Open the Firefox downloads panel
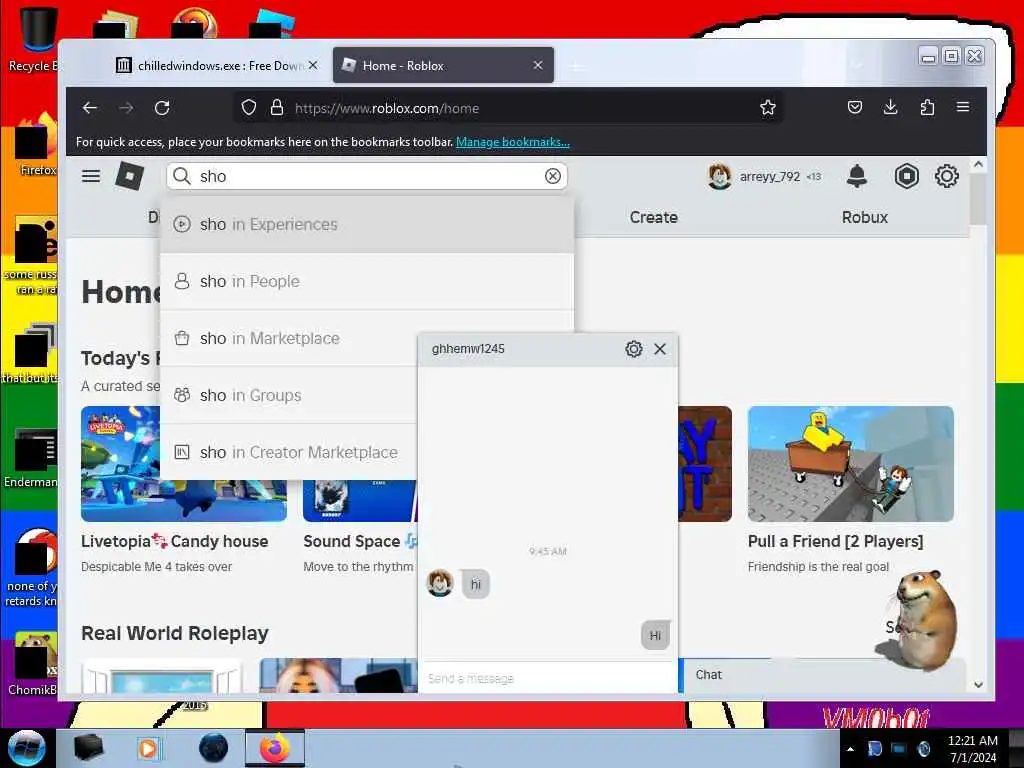Screen dimensions: 1024x768 pos(890,108)
